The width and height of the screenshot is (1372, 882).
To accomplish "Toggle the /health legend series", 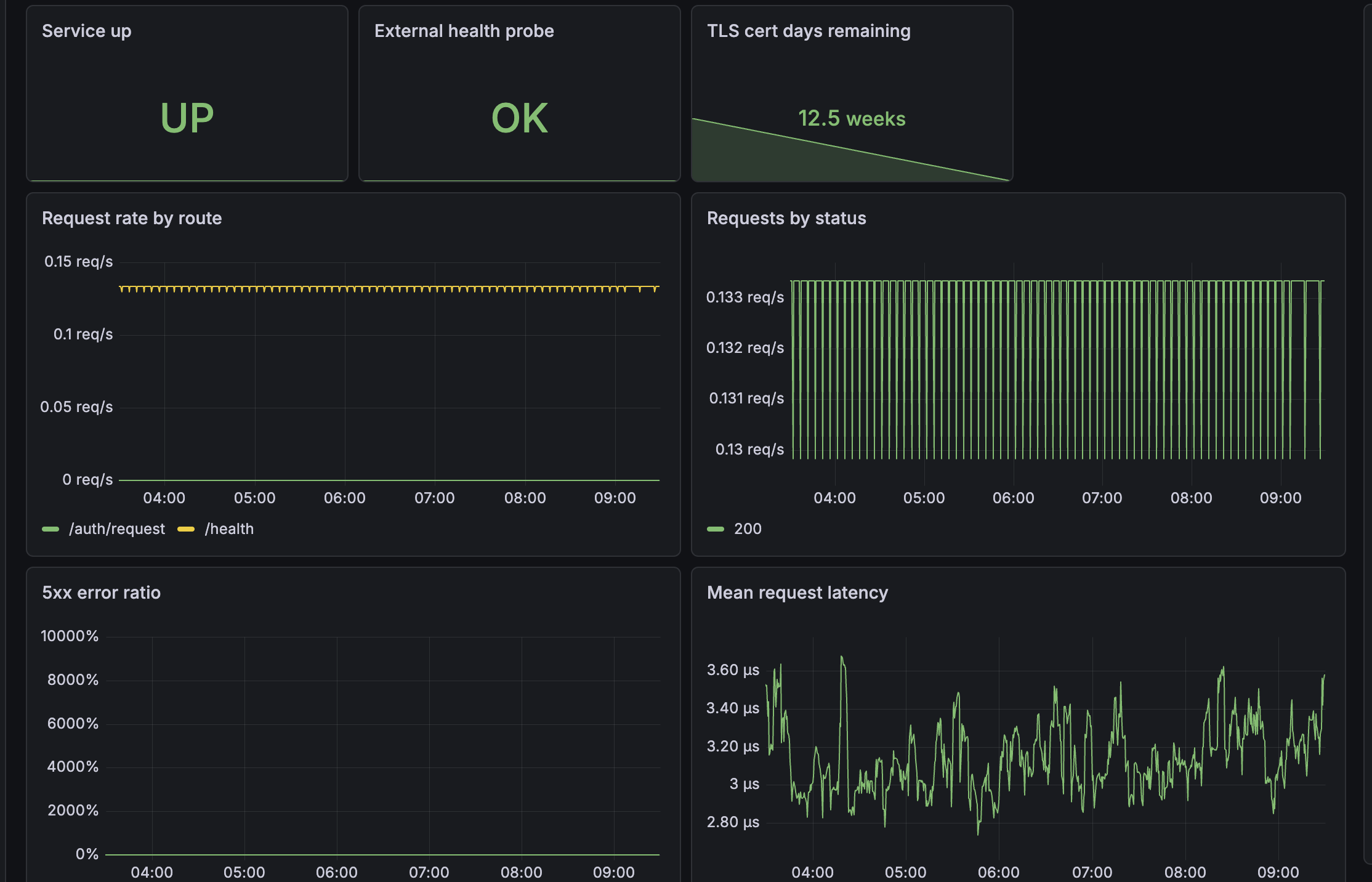I will 229,528.
